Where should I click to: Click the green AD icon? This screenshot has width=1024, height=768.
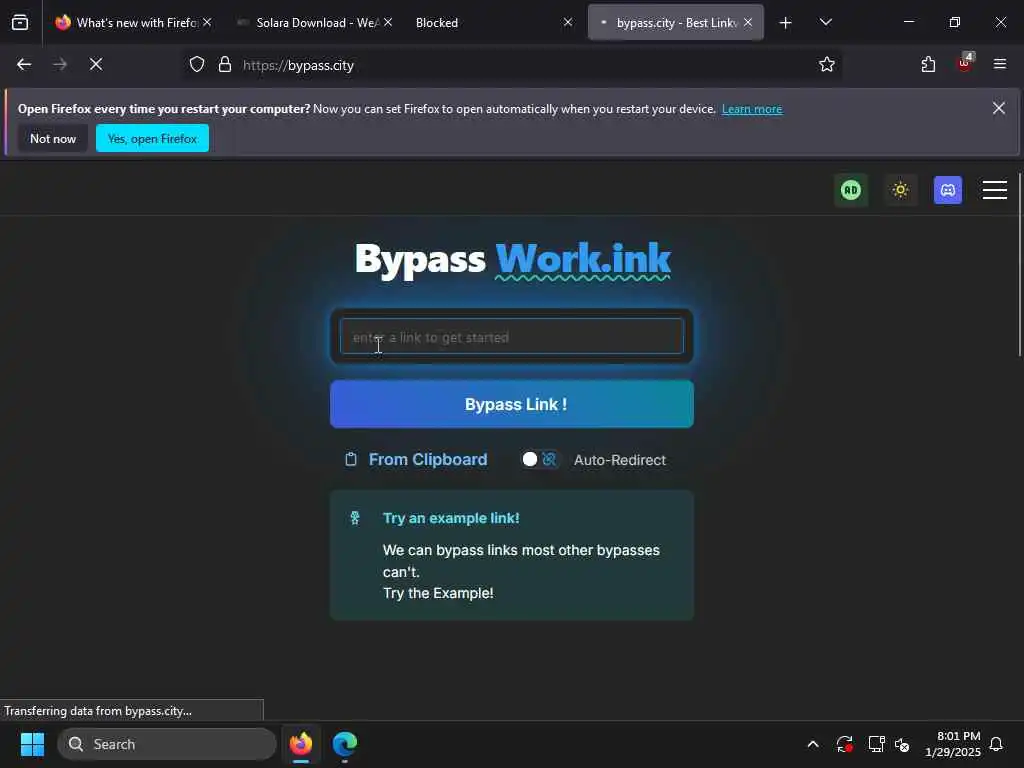(850, 190)
